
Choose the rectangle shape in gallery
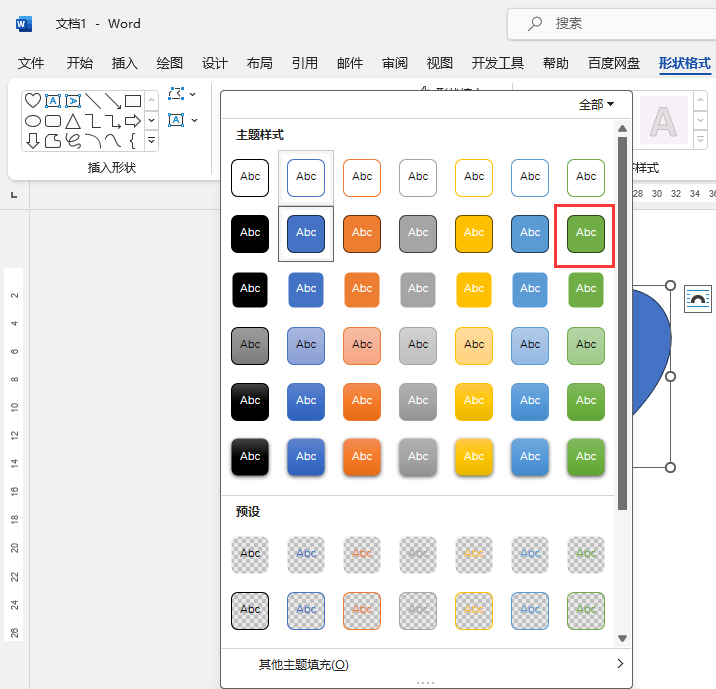132,101
